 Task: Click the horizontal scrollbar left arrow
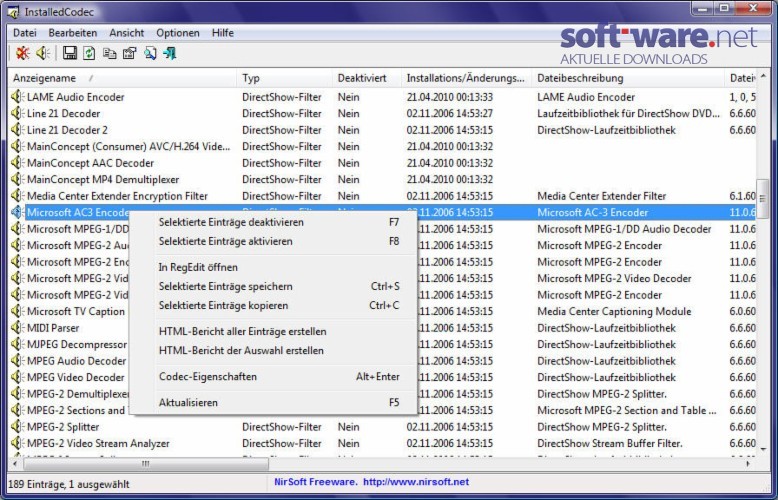(x=15, y=464)
